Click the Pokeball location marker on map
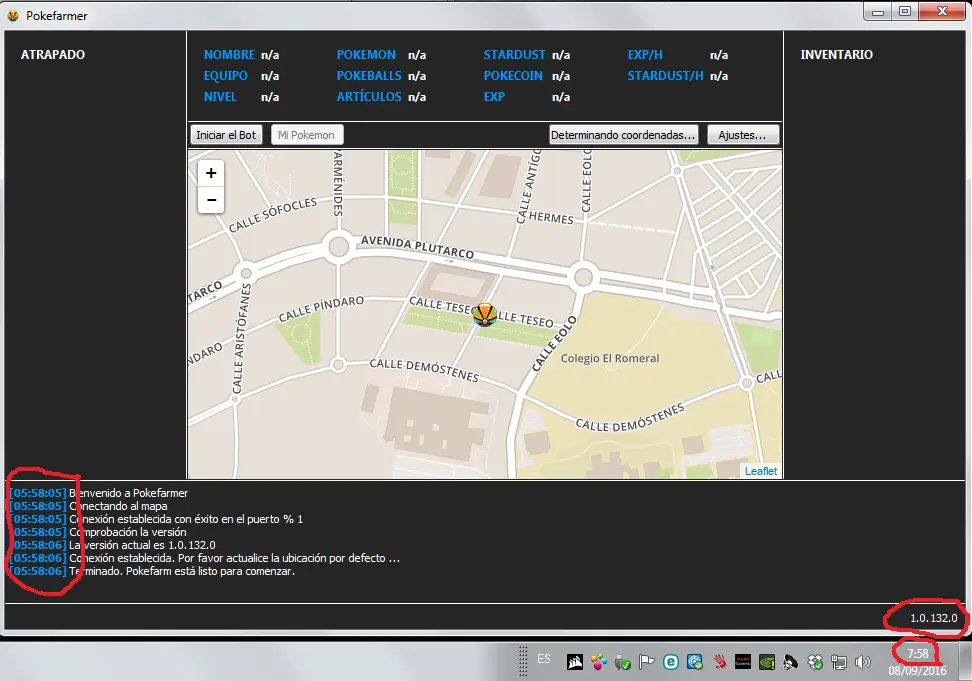The height and width of the screenshot is (681, 972). 484,314
